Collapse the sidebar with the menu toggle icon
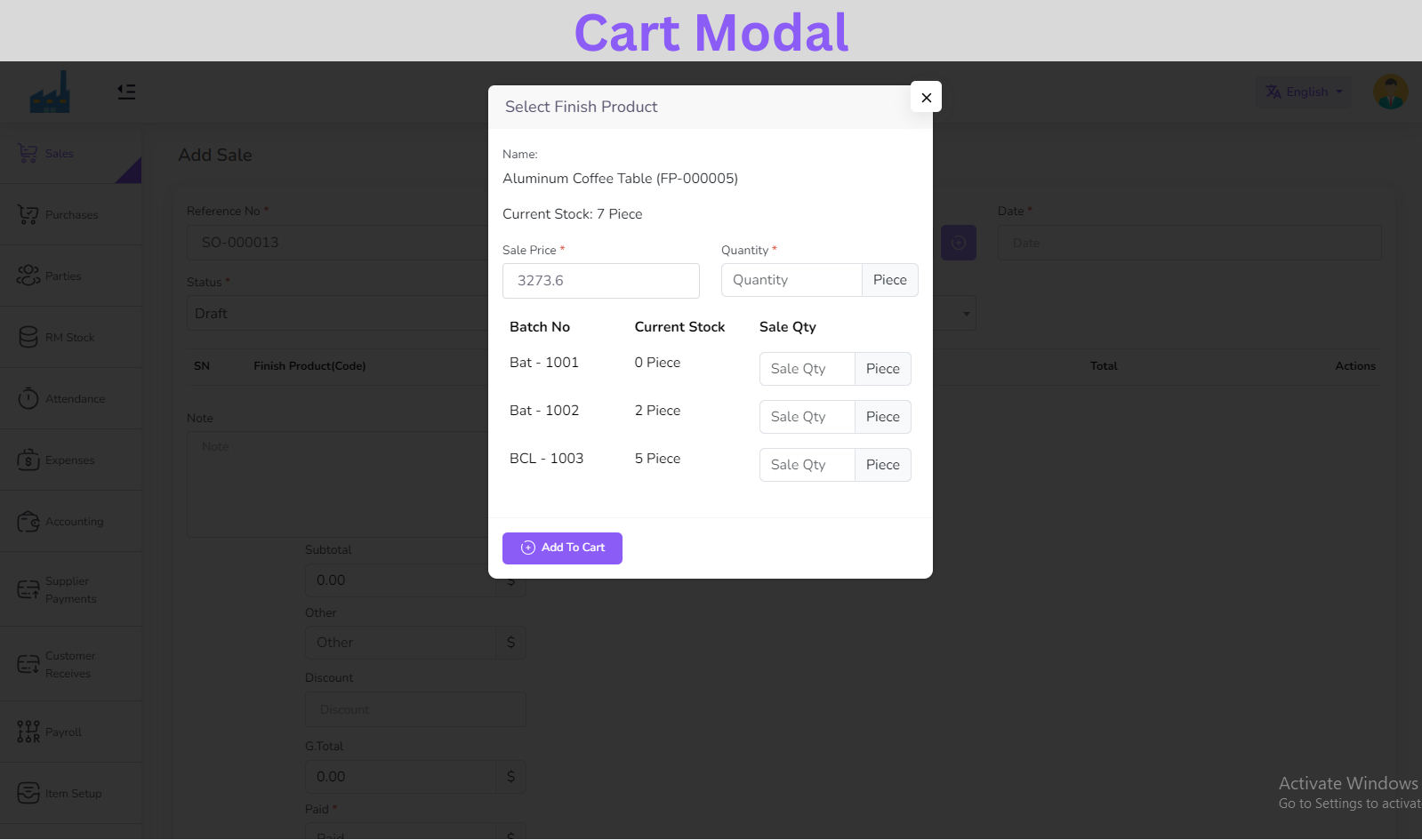 [x=126, y=92]
